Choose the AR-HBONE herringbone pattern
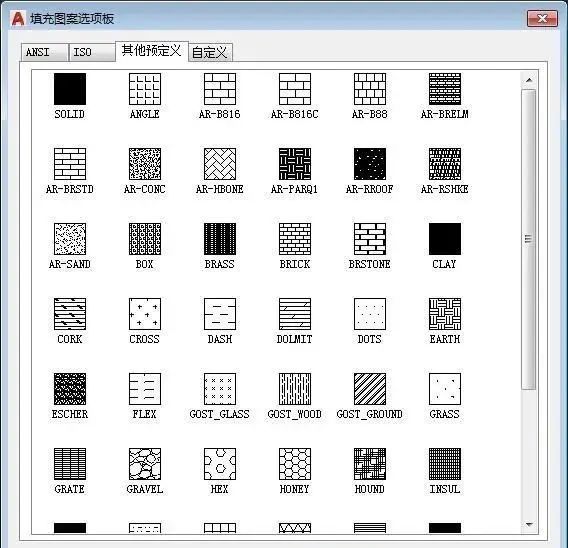 coord(220,164)
